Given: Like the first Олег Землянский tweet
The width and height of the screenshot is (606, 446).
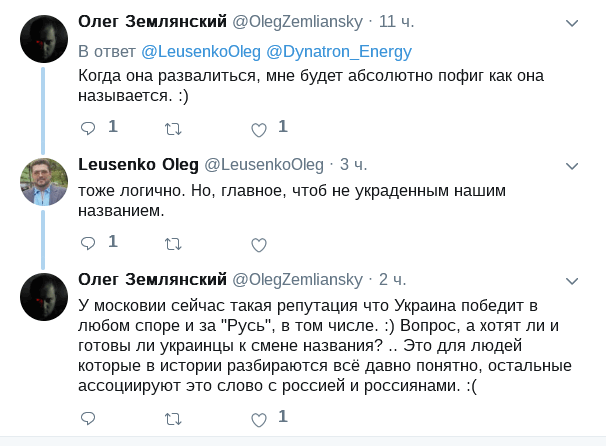Looking at the screenshot, I should tap(258, 128).
